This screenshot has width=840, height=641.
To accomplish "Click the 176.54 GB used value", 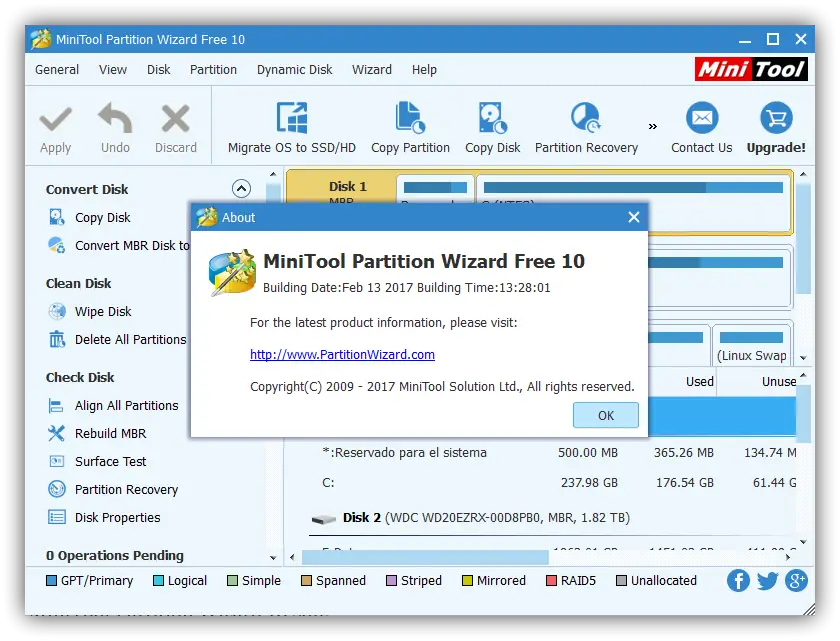I will click(685, 482).
